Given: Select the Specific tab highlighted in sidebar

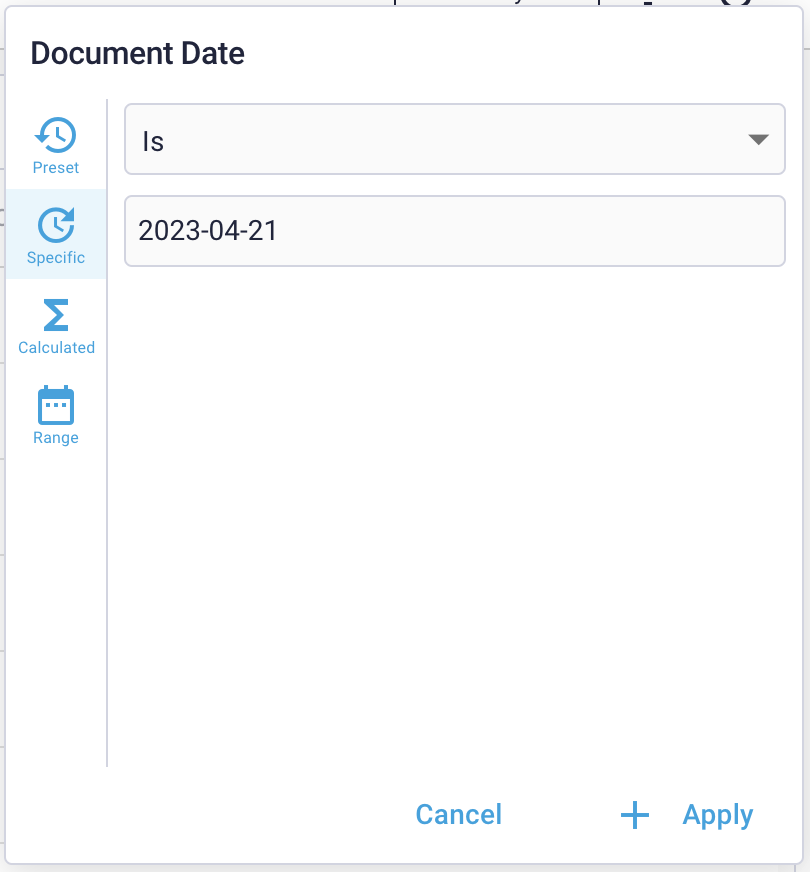Looking at the screenshot, I should [x=55, y=235].
